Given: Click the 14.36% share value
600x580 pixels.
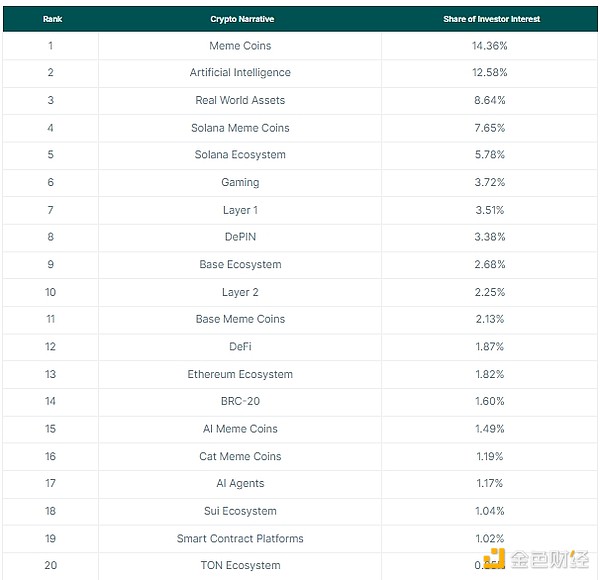Looking at the screenshot, I should click(489, 46).
